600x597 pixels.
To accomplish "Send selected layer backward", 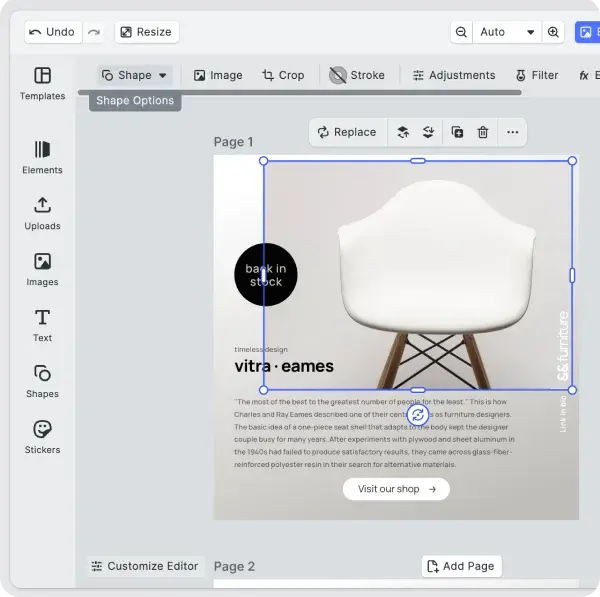I will [x=429, y=132].
